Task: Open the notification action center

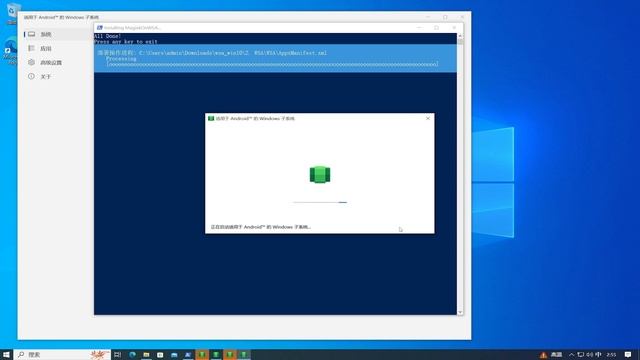Action: point(628,355)
